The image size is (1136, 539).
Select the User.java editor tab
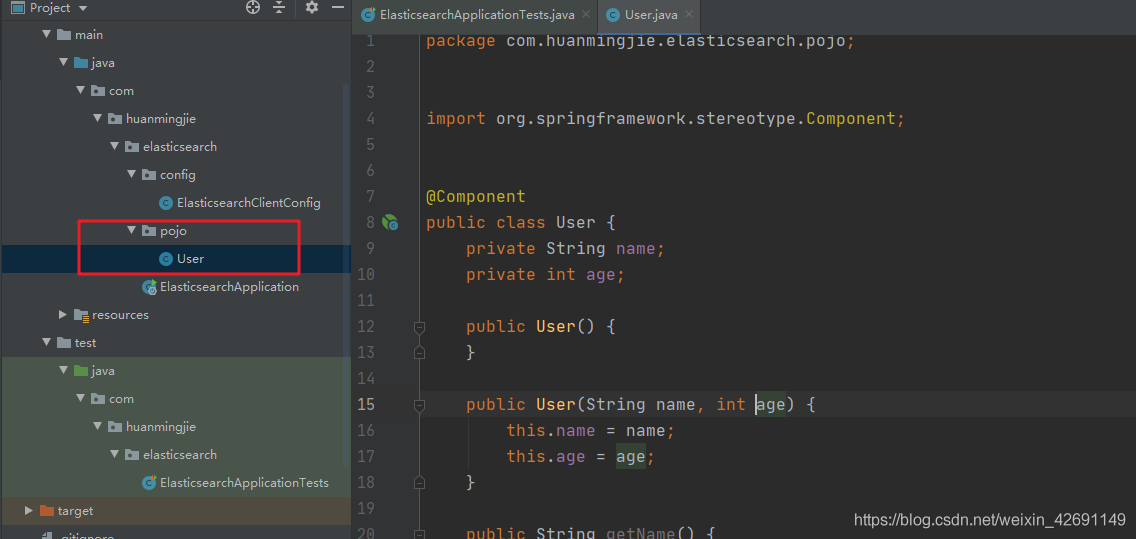651,15
